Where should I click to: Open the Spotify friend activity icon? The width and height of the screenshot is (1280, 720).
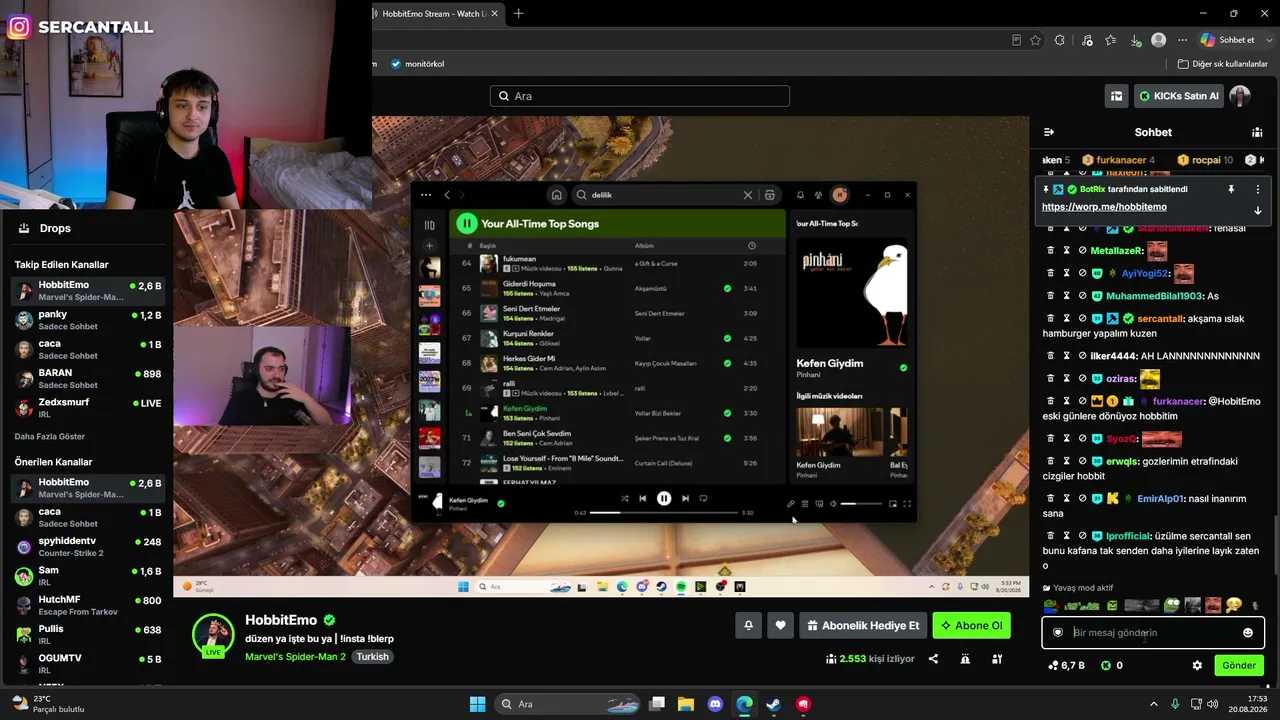[x=818, y=195]
